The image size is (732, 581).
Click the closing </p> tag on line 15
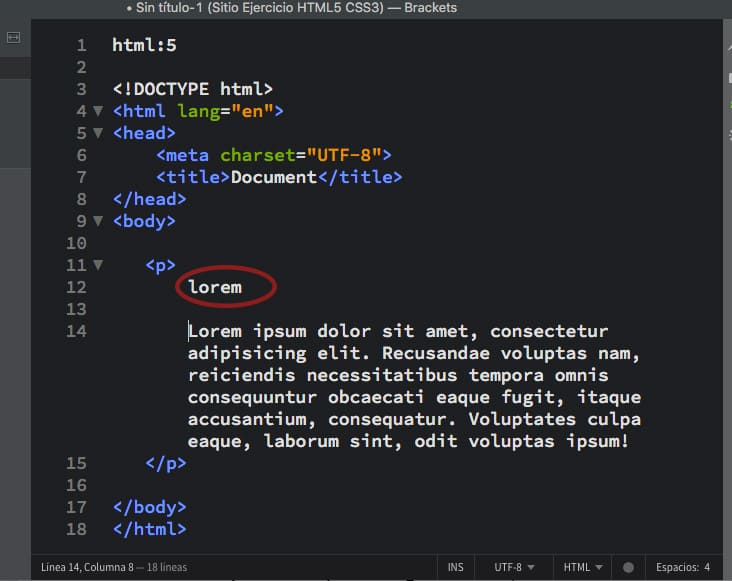click(x=166, y=463)
